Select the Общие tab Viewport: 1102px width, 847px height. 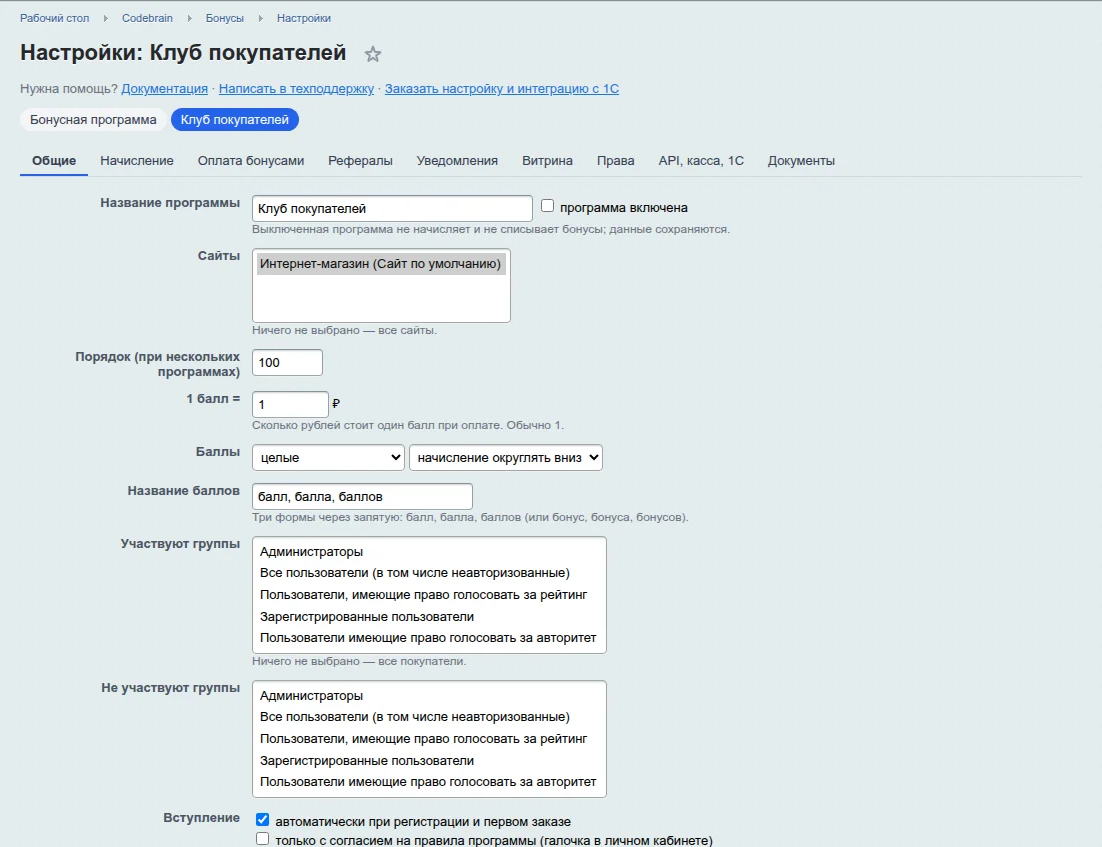coord(54,161)
